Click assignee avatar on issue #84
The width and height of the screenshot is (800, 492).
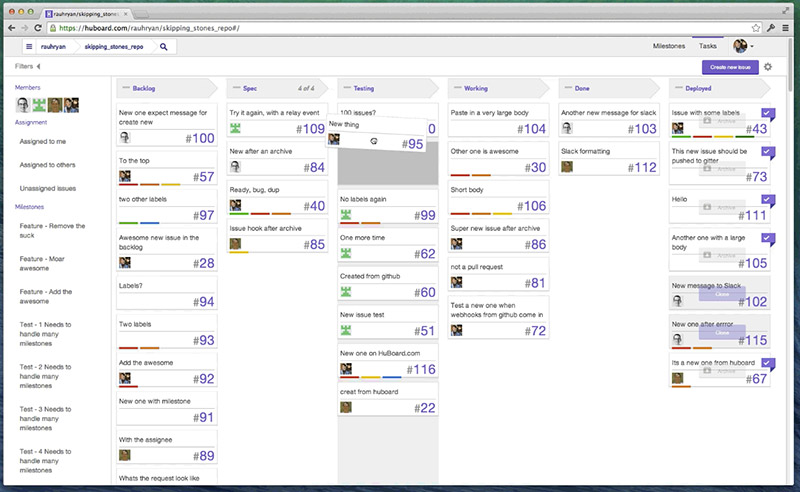tap(235, 166)
